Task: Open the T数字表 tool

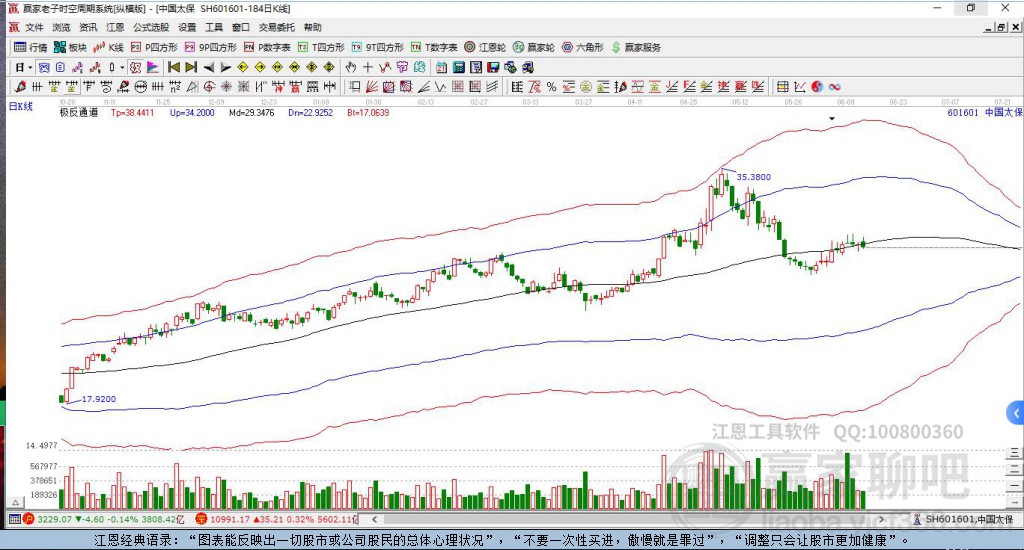Action: (x=434, y=47)
